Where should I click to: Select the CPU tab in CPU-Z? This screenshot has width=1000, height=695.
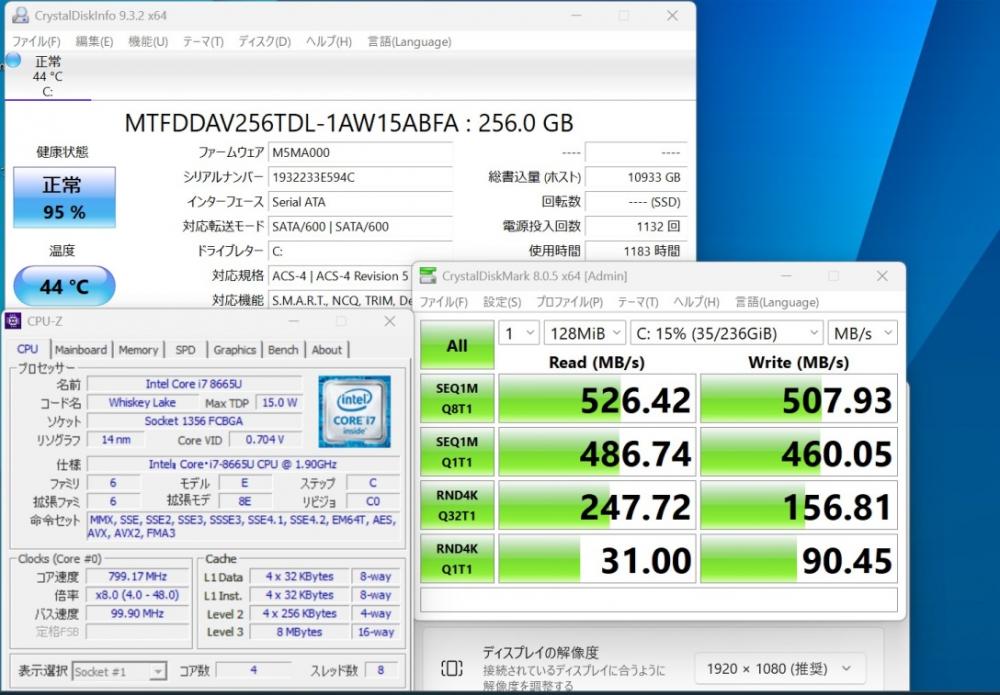tap(27, 349)
